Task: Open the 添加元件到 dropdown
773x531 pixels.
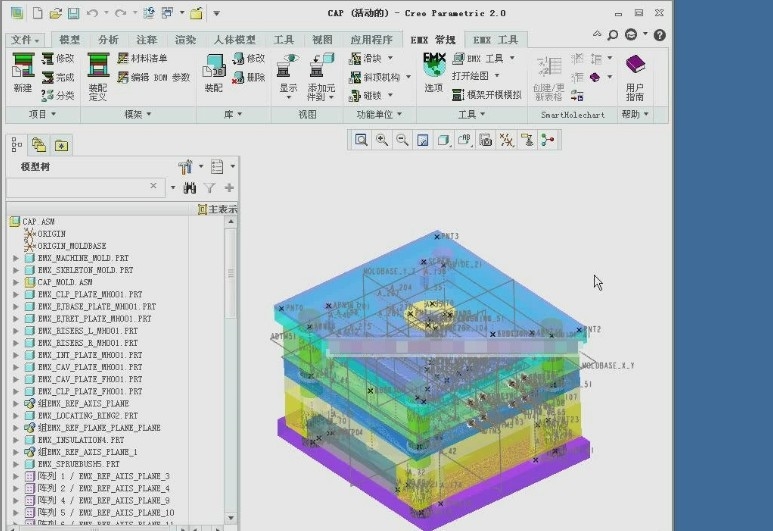Action: [x=321, y=76]
